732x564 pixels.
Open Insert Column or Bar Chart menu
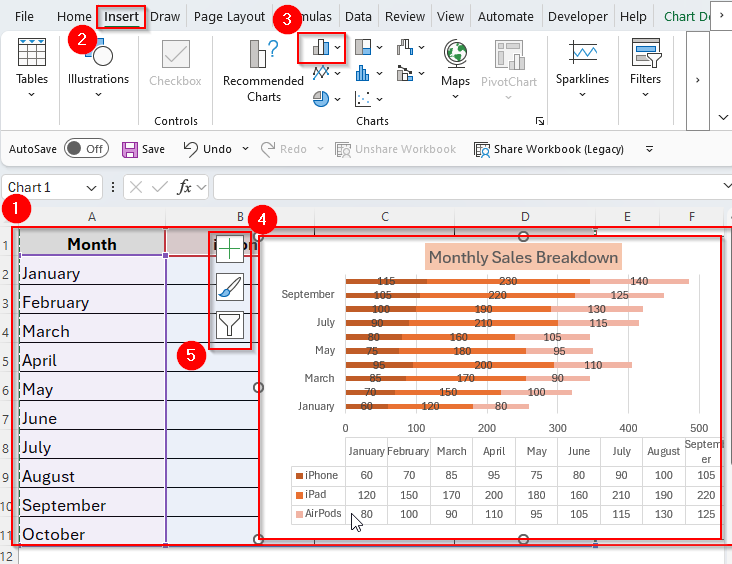coord(322,47)
